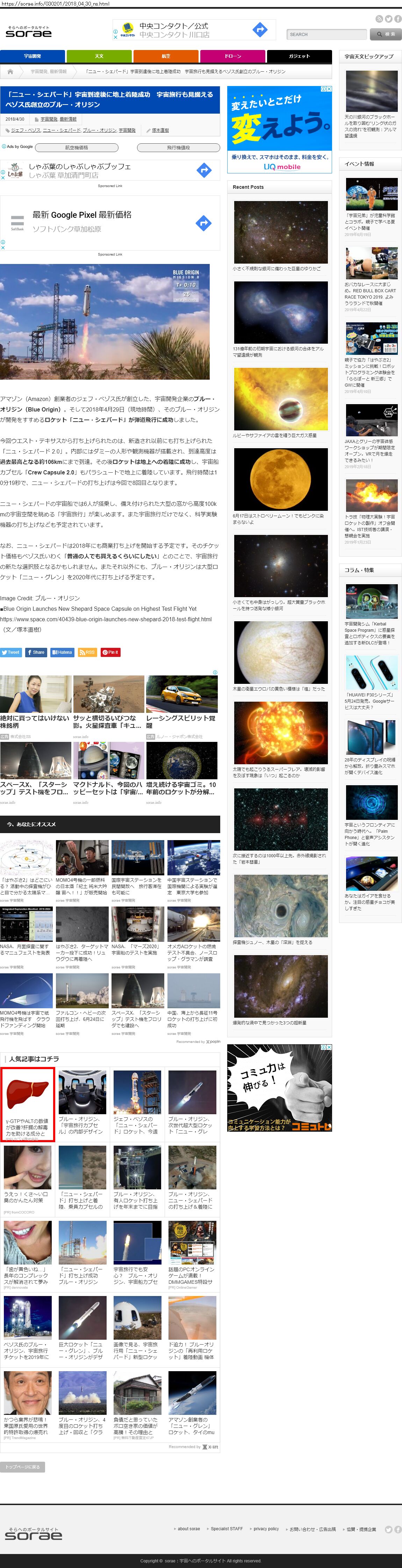The width and height of the screenshot is (402, 1568).
Task: Share the article with the Tweet button
Action: coord(11,652)
